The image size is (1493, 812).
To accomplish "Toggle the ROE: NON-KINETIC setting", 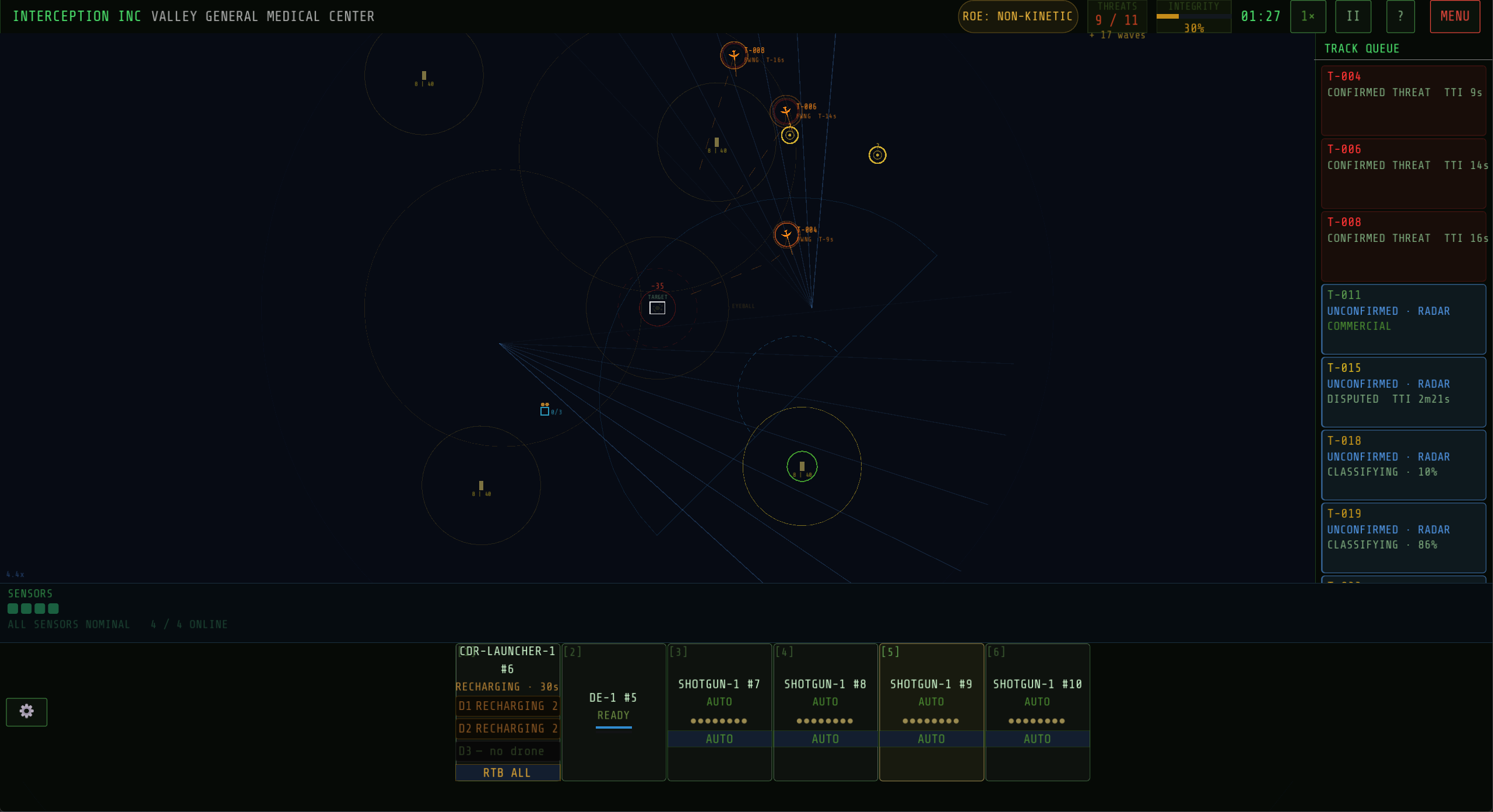I will point(1017,16).
